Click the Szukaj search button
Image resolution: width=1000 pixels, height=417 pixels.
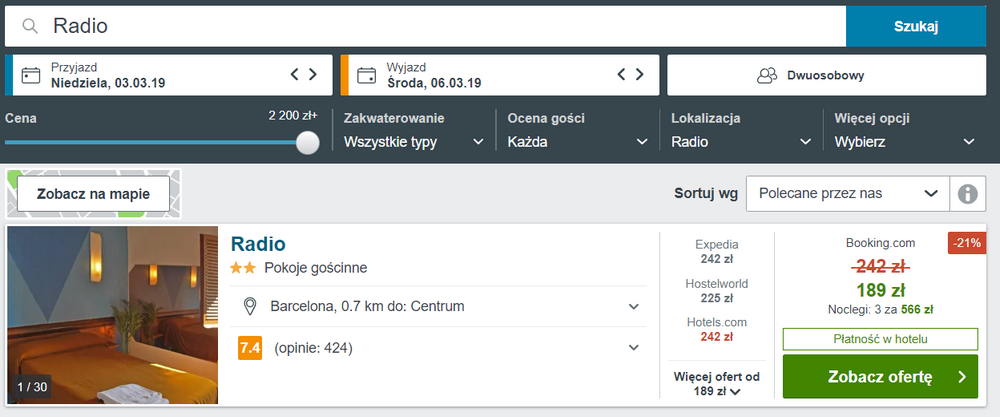click(x=916, y=27)
